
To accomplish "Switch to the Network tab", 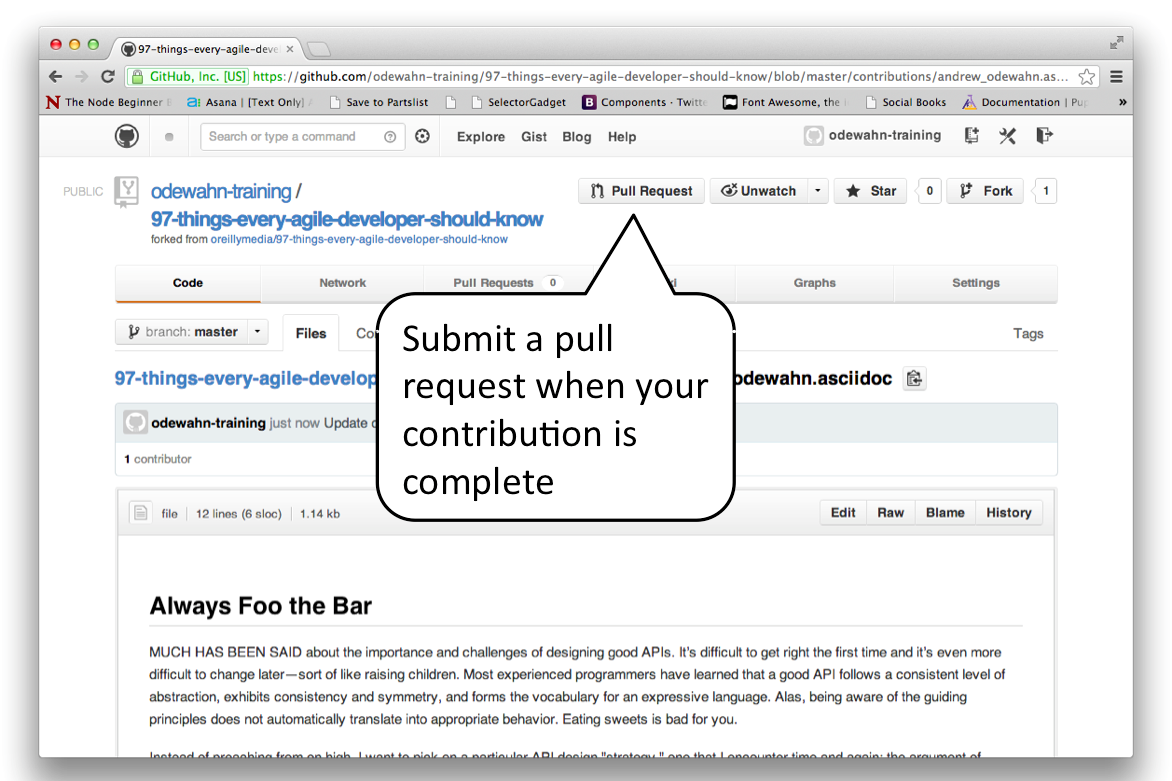I will coord(342,283).
